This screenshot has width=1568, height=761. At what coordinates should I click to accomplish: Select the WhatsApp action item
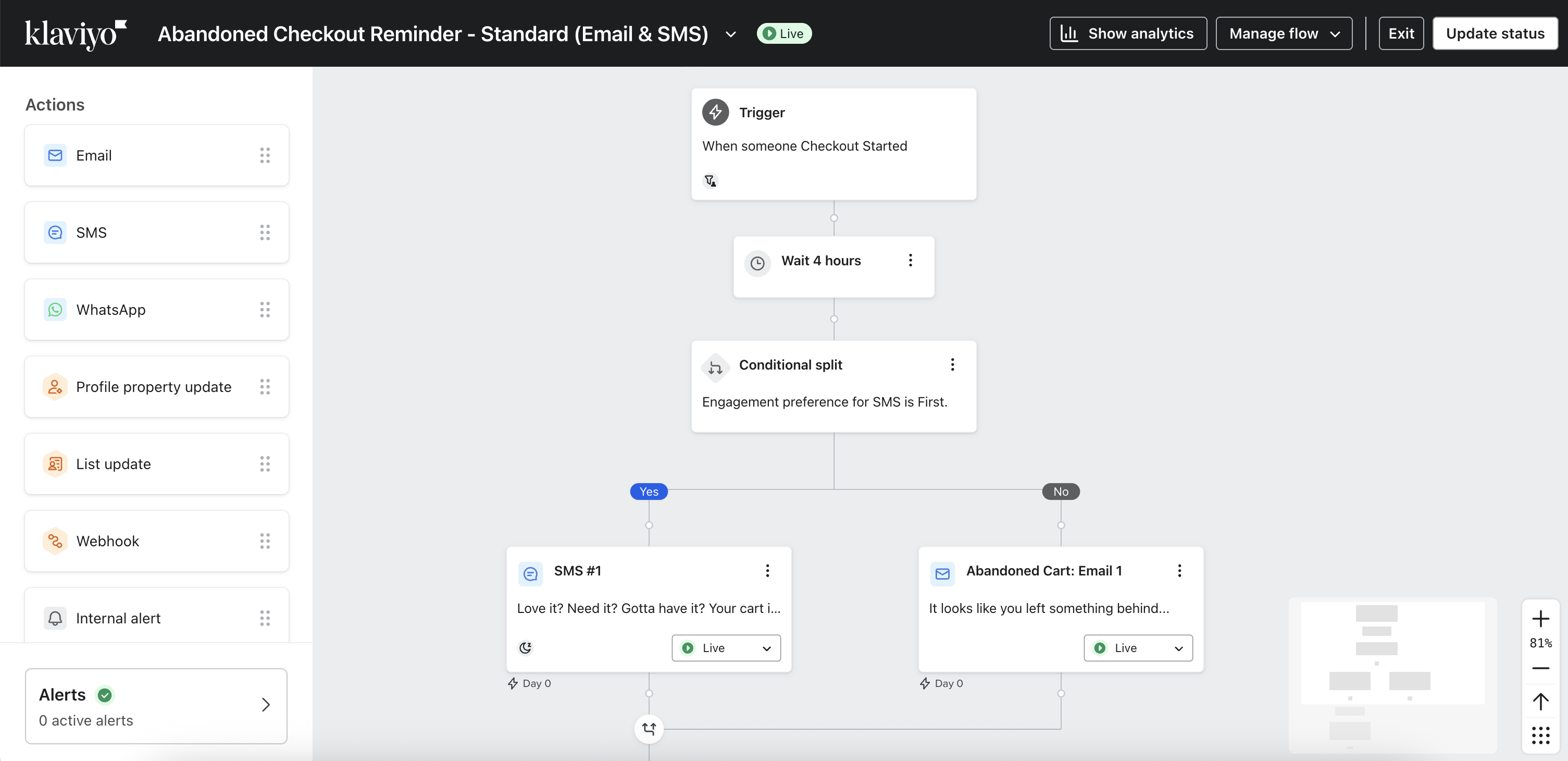click(x=156, y=310)
